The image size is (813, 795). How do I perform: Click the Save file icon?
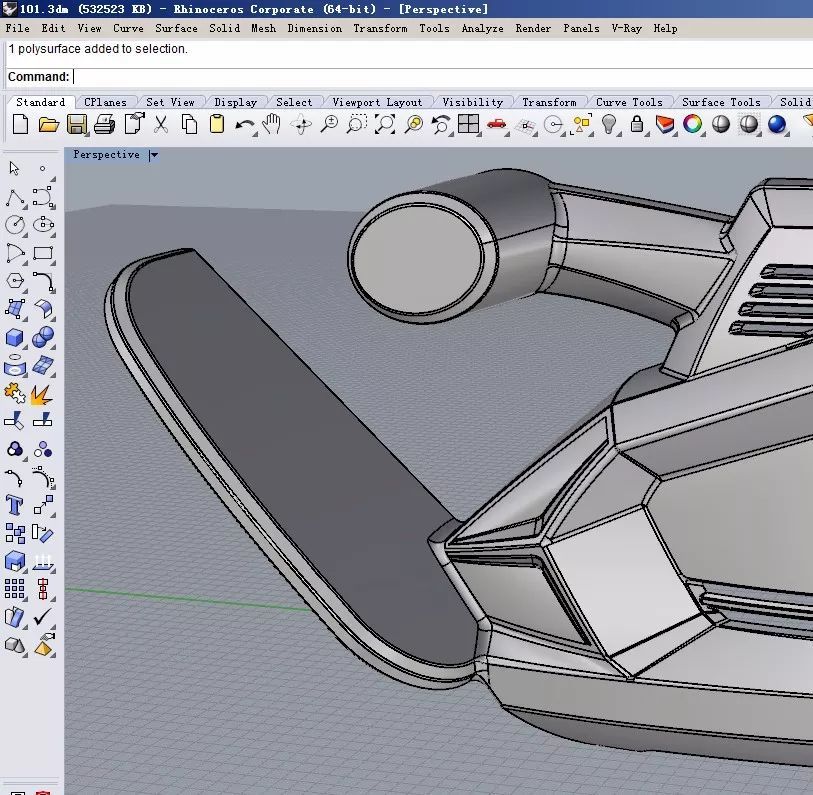(77, 125)
